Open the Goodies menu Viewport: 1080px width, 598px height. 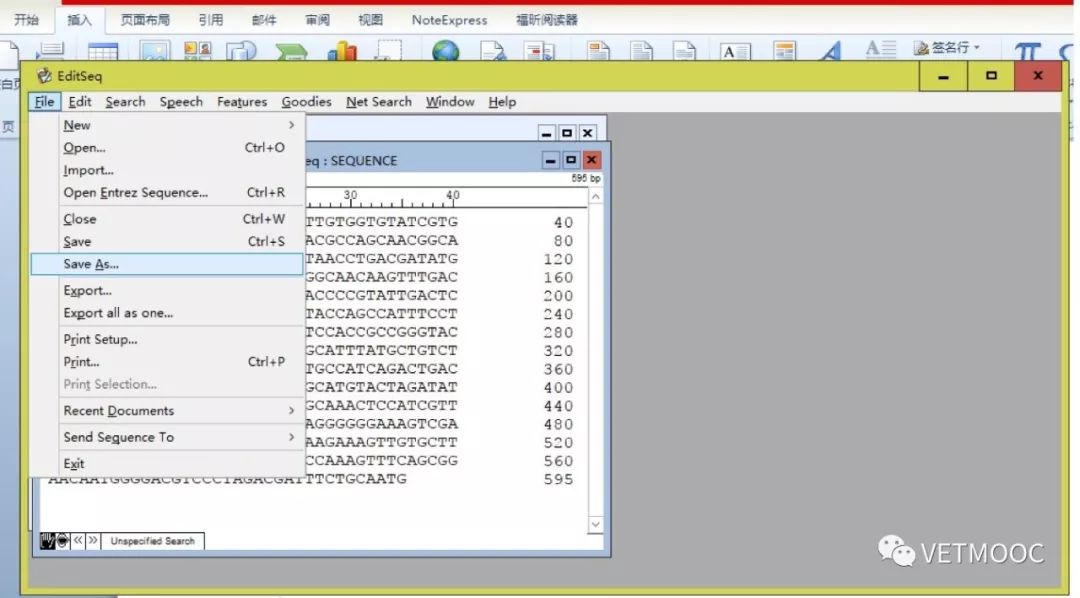pos(307,102)
